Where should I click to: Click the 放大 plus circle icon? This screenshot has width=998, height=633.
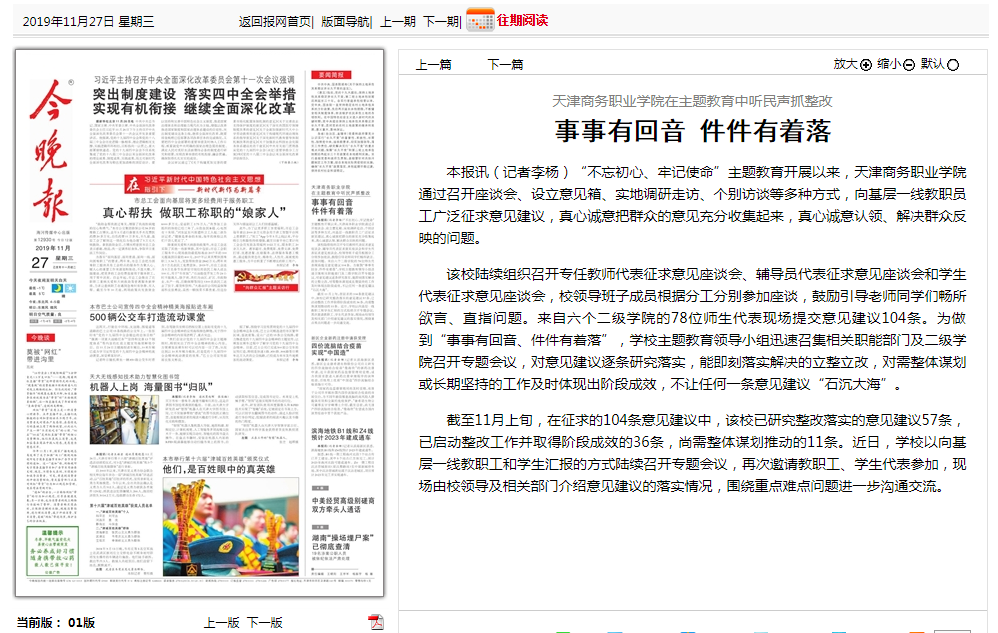(866, 65)
